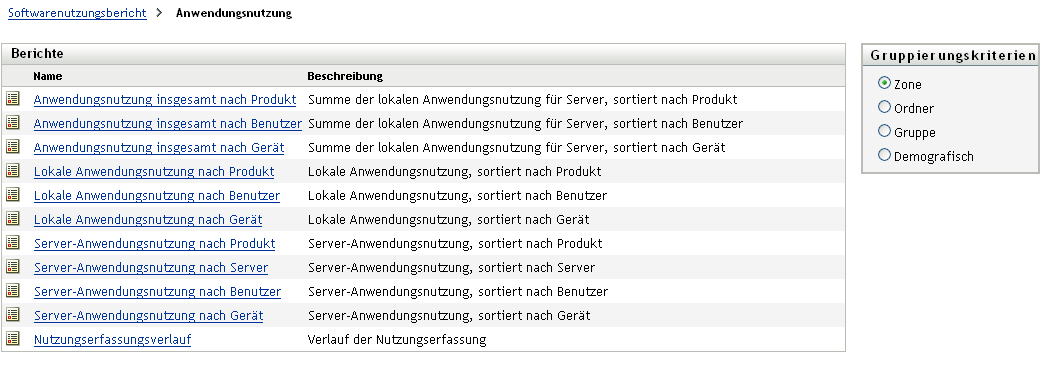Viewport: 1049px width, 381px height.
Task: Open Lokale Anwendungsnutzung nach Produkt report
Action: pyautogui.click(x=154, y=172)
